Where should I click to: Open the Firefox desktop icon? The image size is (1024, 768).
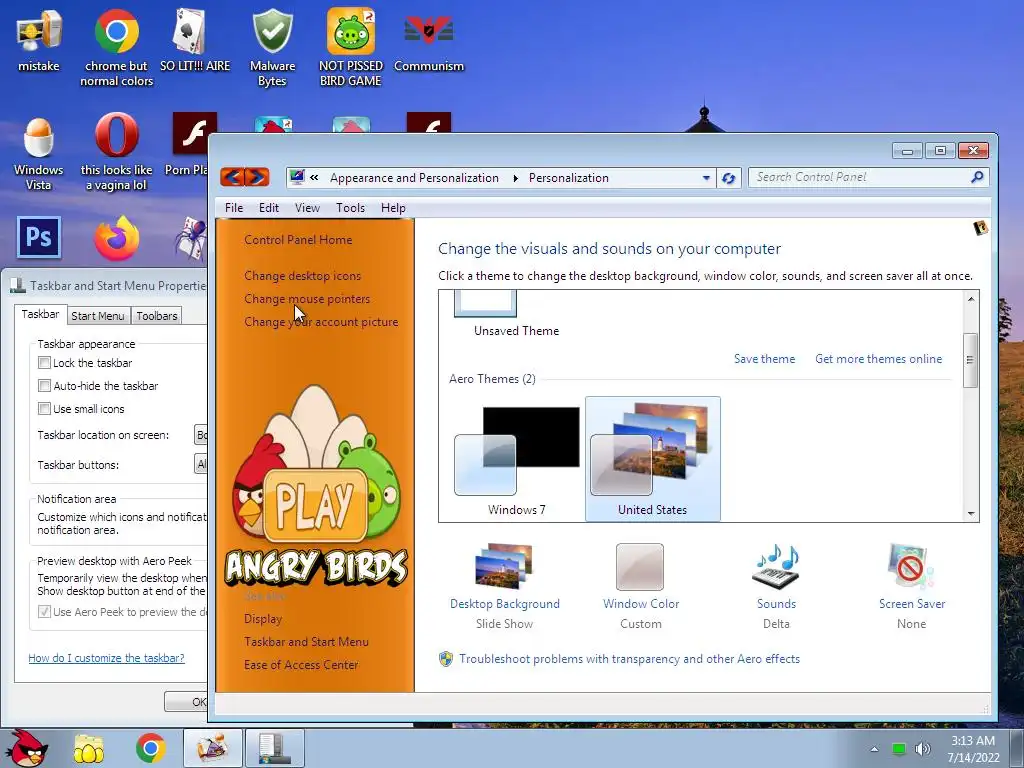116,238
